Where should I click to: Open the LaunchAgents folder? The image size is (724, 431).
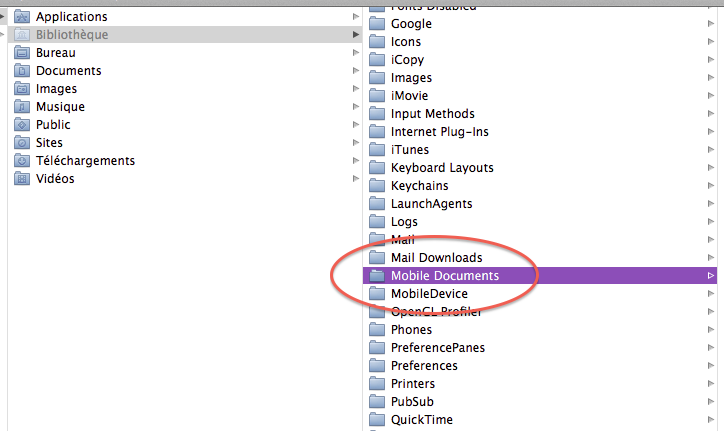click(x=431, y=204)
